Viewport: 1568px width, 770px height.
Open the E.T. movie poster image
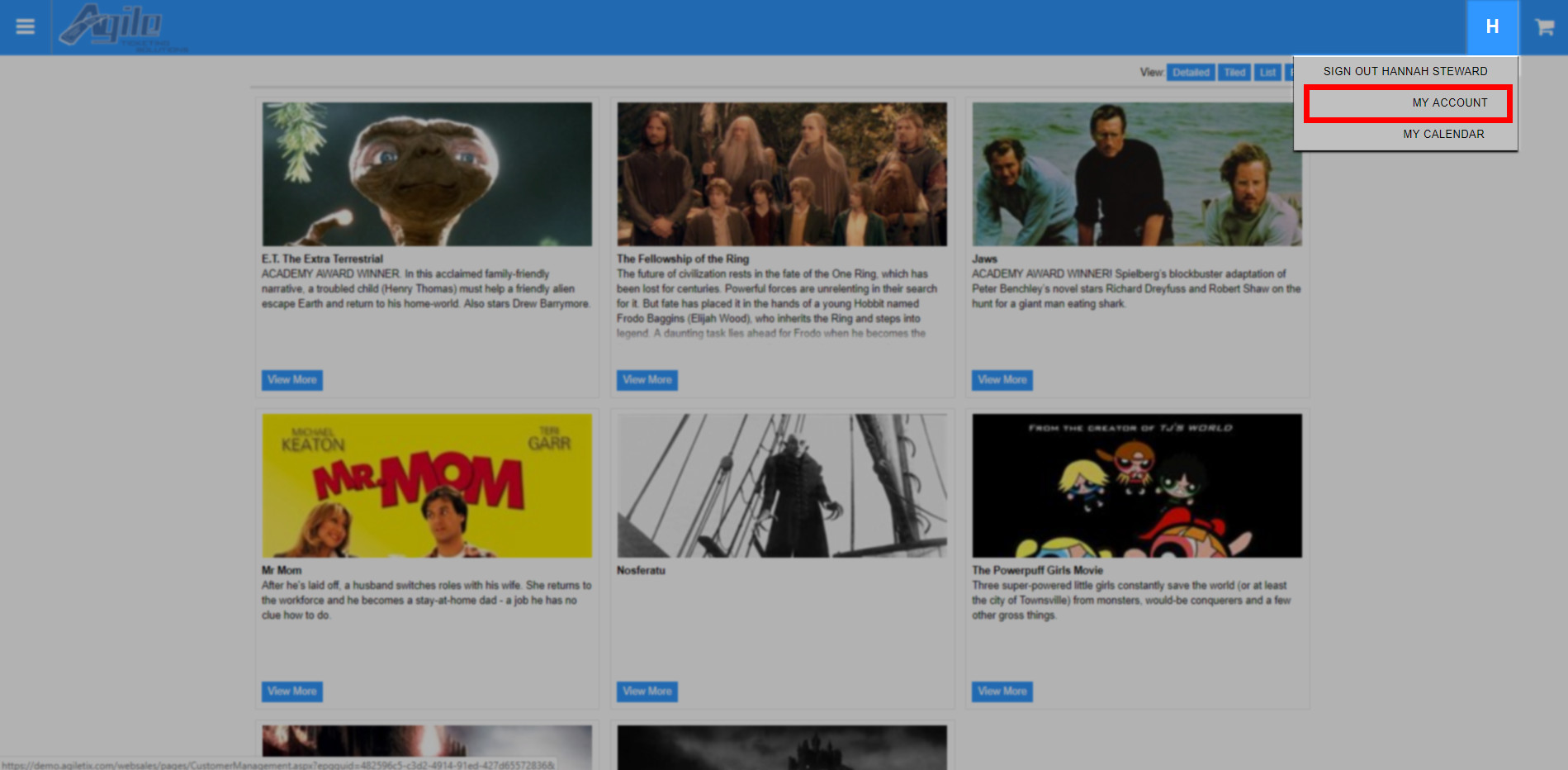point(427,174)
